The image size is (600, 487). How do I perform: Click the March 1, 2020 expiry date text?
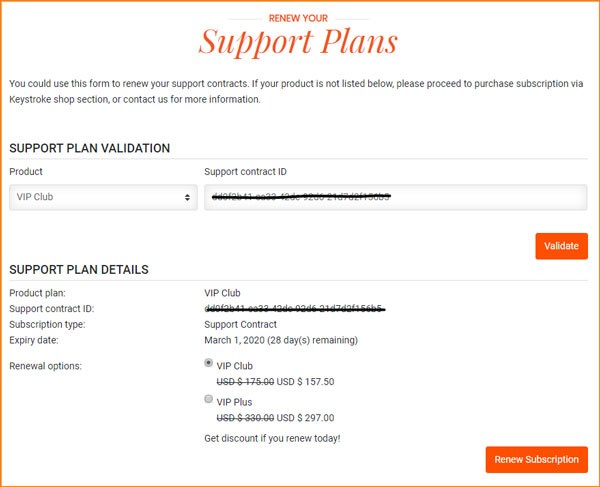coord(235,340)
